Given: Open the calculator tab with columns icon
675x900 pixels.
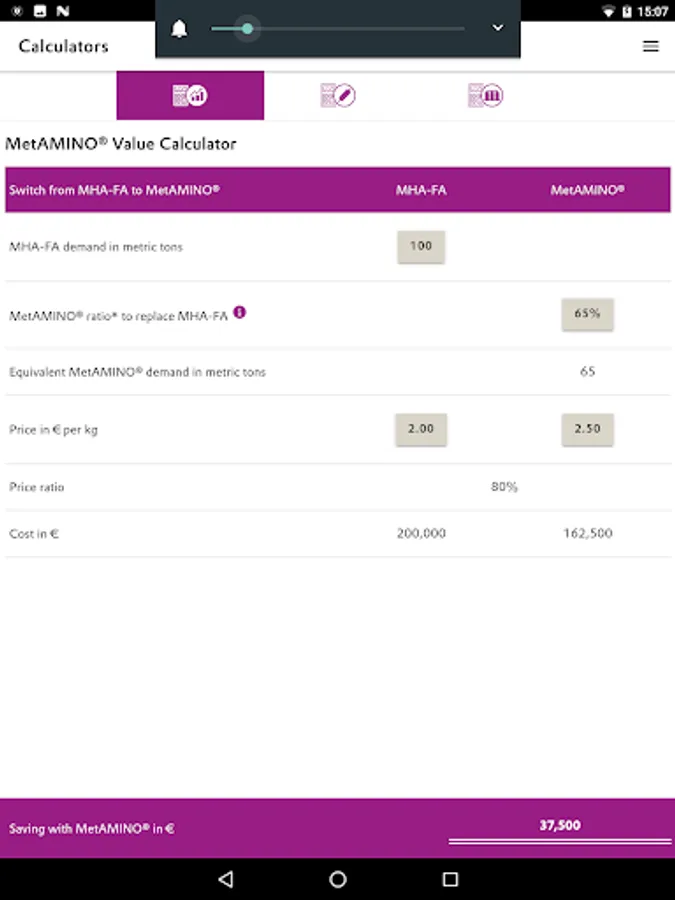Looking at the screenshot, I should (x=485, y=96).
